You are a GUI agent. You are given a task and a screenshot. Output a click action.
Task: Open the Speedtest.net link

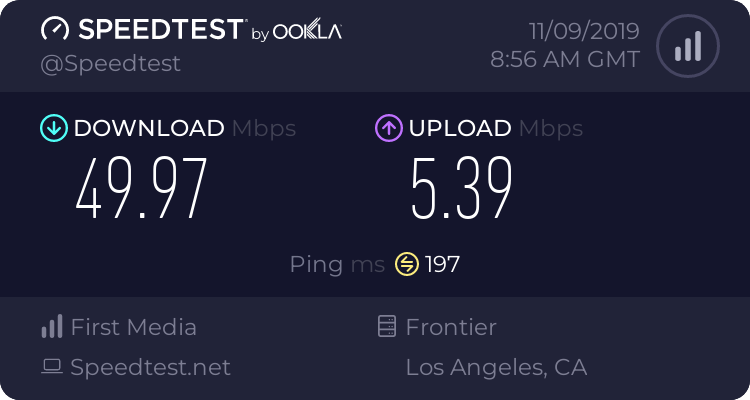pos(150,367)
